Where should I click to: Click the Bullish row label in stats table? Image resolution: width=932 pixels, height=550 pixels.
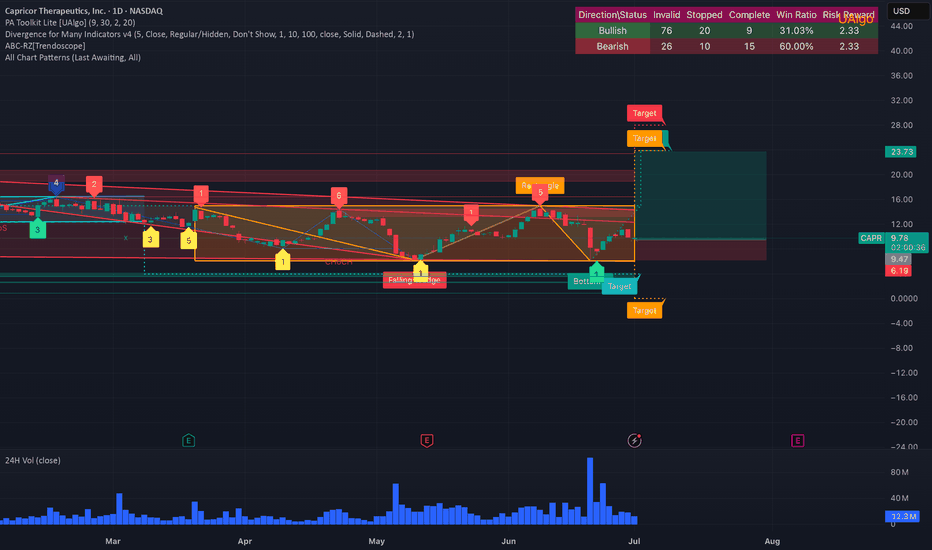click(x=612, y=30)
